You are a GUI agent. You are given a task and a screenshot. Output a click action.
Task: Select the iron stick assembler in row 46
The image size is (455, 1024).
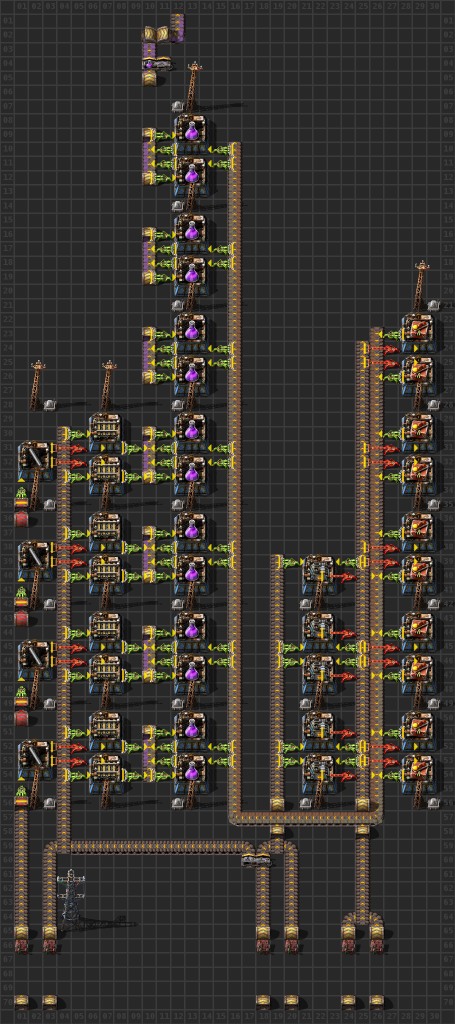[x=34, y=658]
